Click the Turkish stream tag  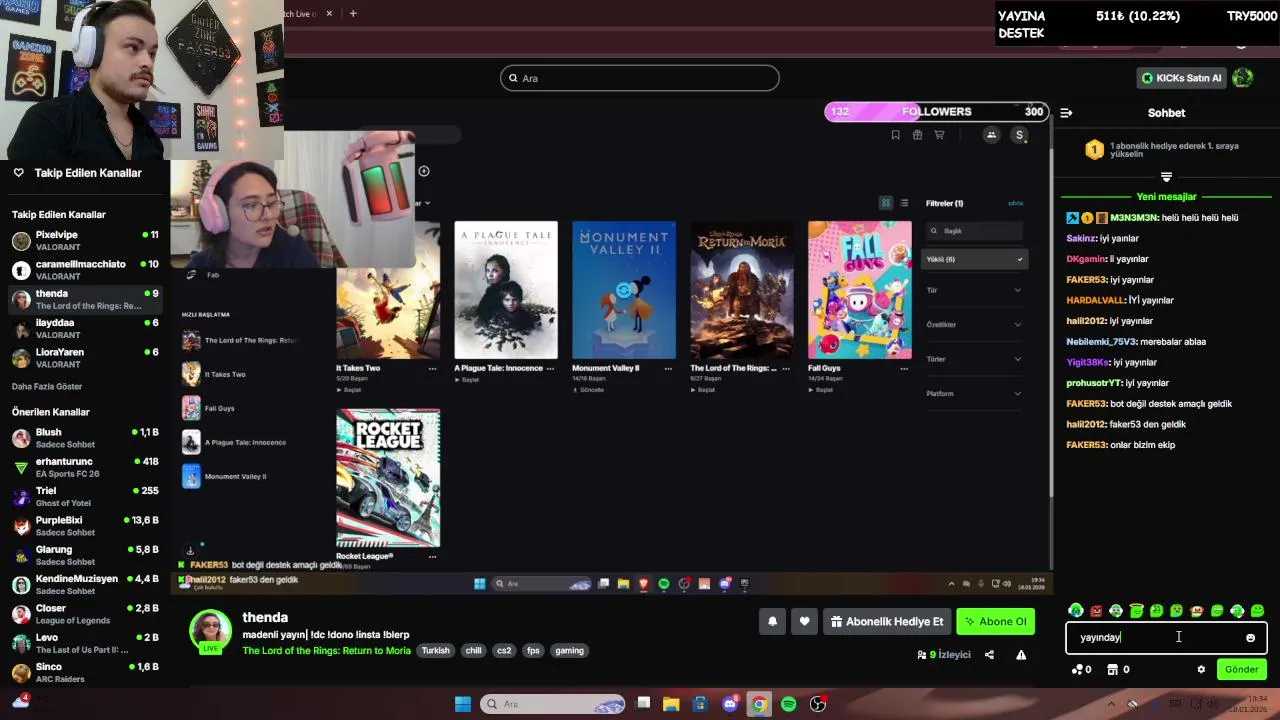[x=435, y=651]
